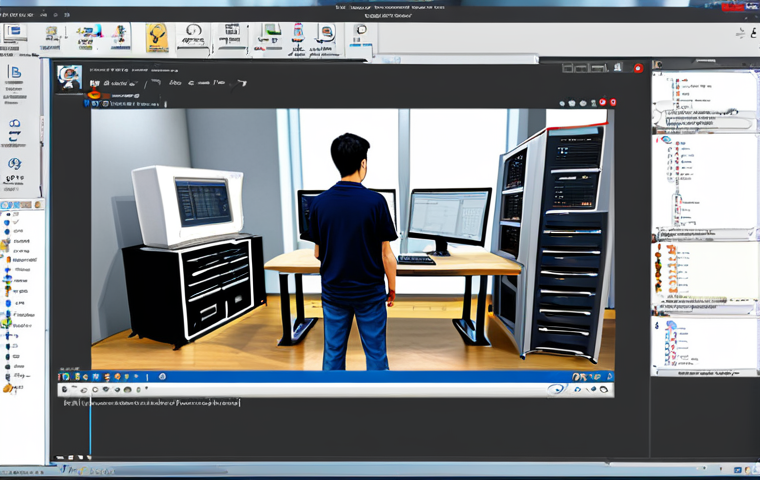This screenshot has width=760, height=480.
Task: Click the orange oval icon below the avatar
Action: (x=95, y=95)
